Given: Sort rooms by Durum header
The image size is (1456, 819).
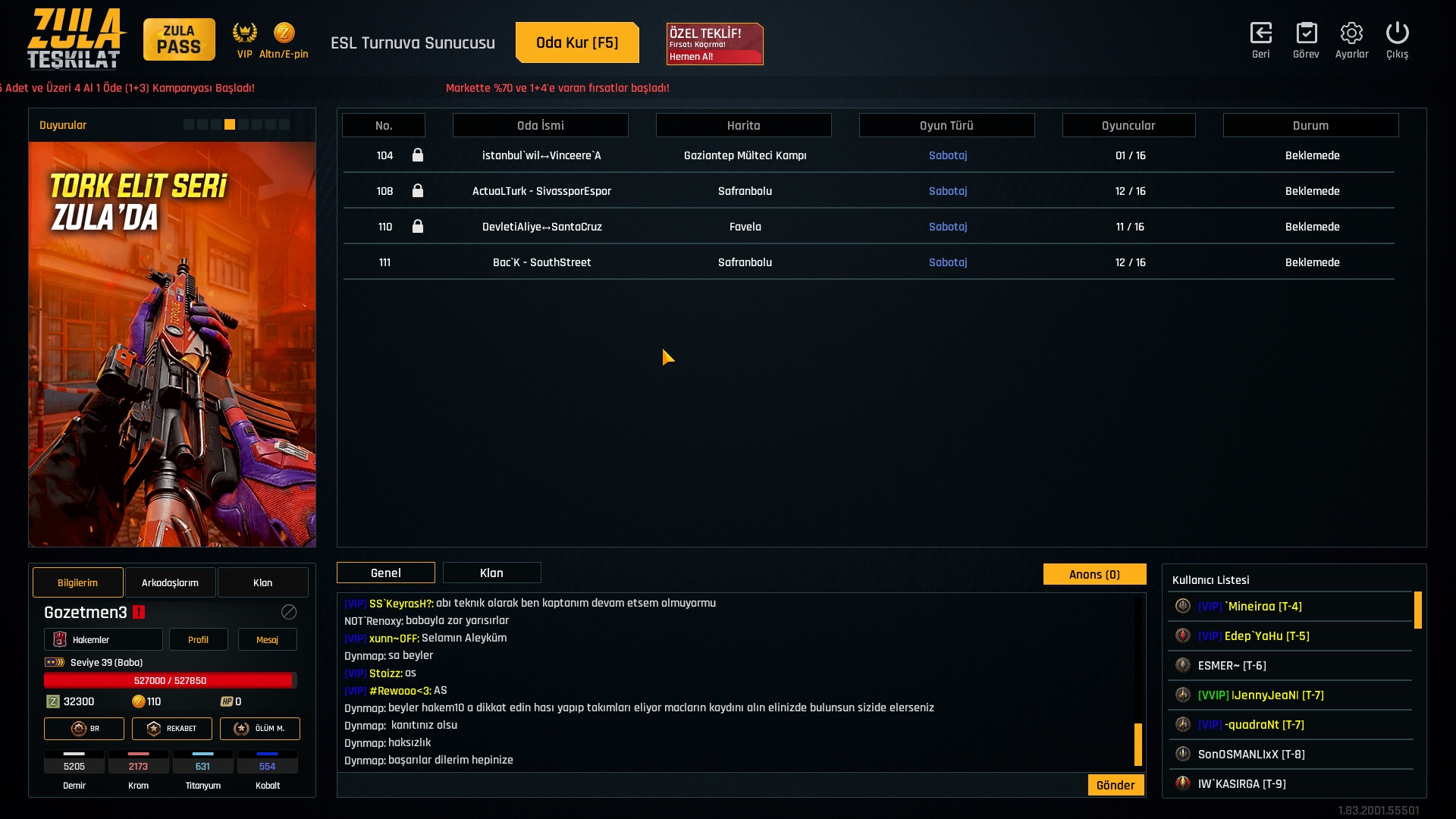Looking at the screenshot, I should point(1311,125).
